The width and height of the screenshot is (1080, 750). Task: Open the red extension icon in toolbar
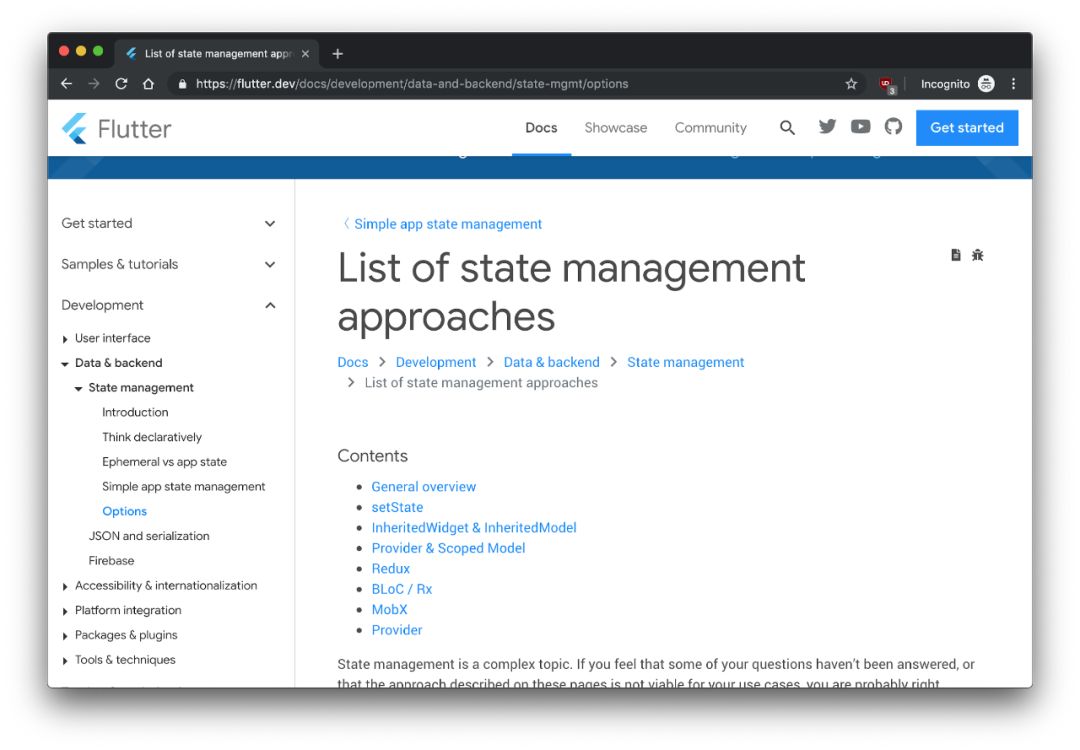pyautogui.click(x=887, y=85)
